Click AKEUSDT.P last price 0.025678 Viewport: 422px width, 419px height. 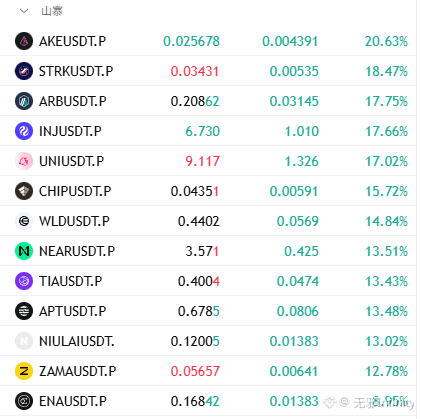tap(191, 41)
